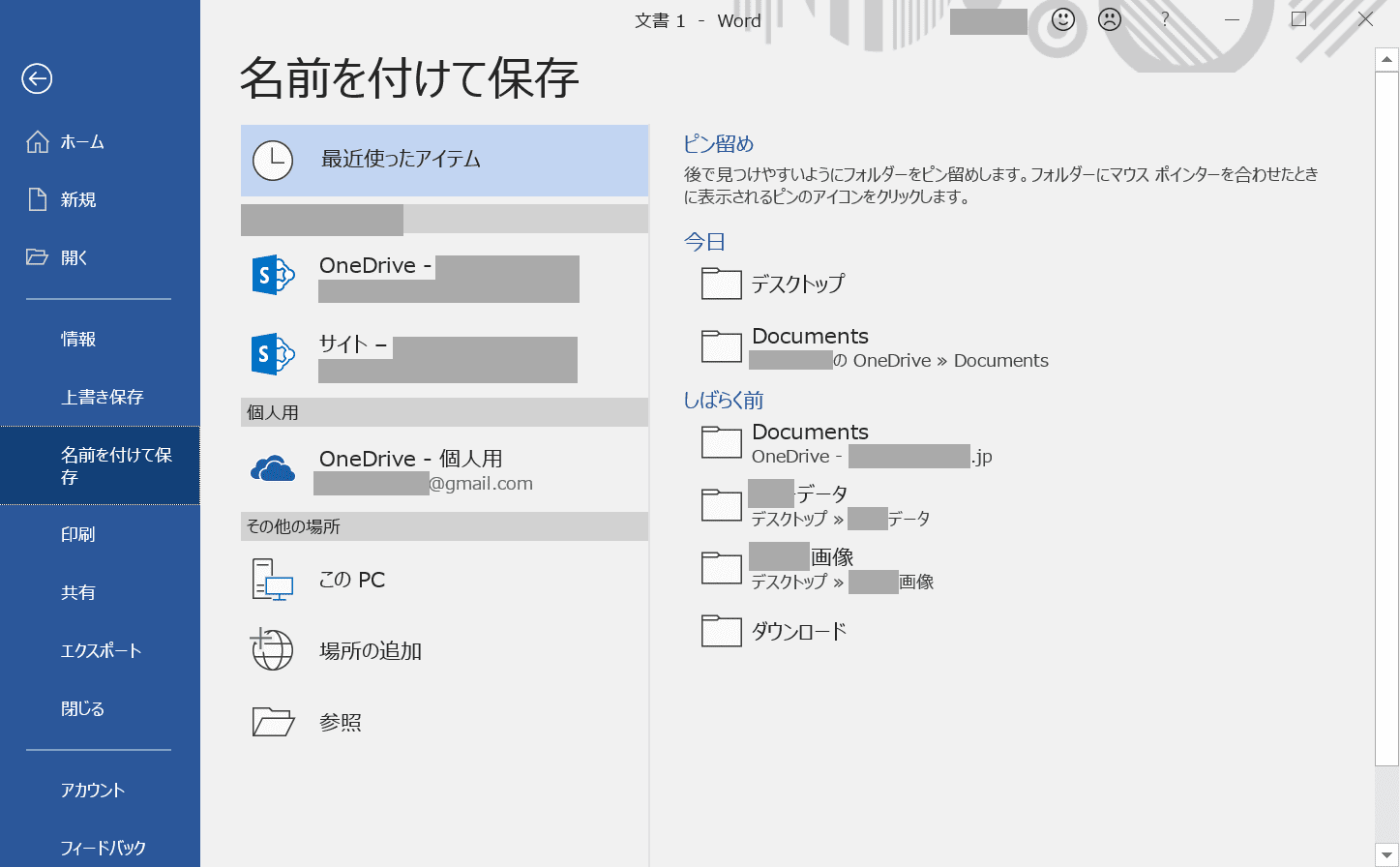Screen dimensions: 1400x867
Task: Open the デスクトップ folder name under 今日
Action: coord(798,284)
